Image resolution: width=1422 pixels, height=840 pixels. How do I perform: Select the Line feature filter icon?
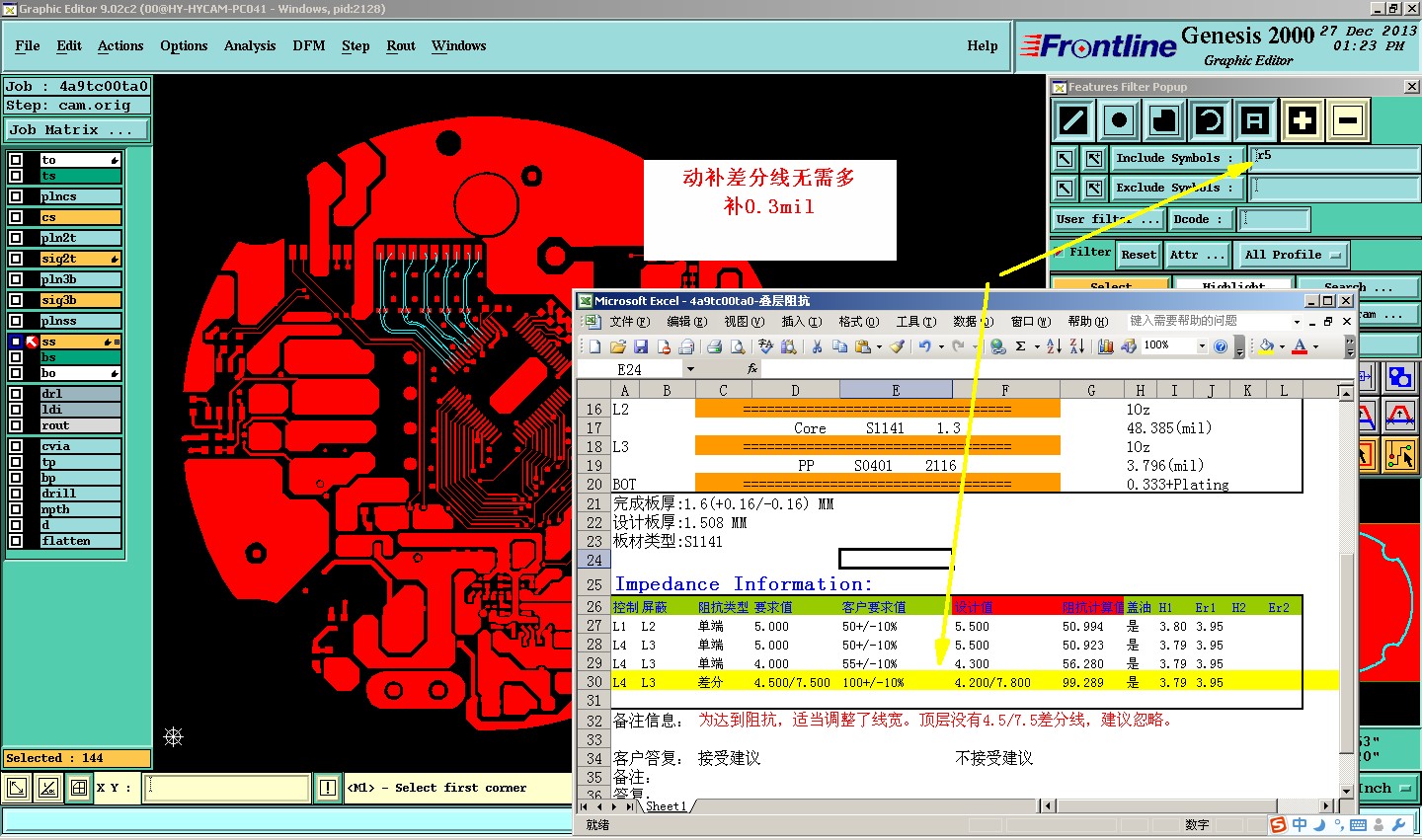pyautogui.click(x=1073, y=121)
